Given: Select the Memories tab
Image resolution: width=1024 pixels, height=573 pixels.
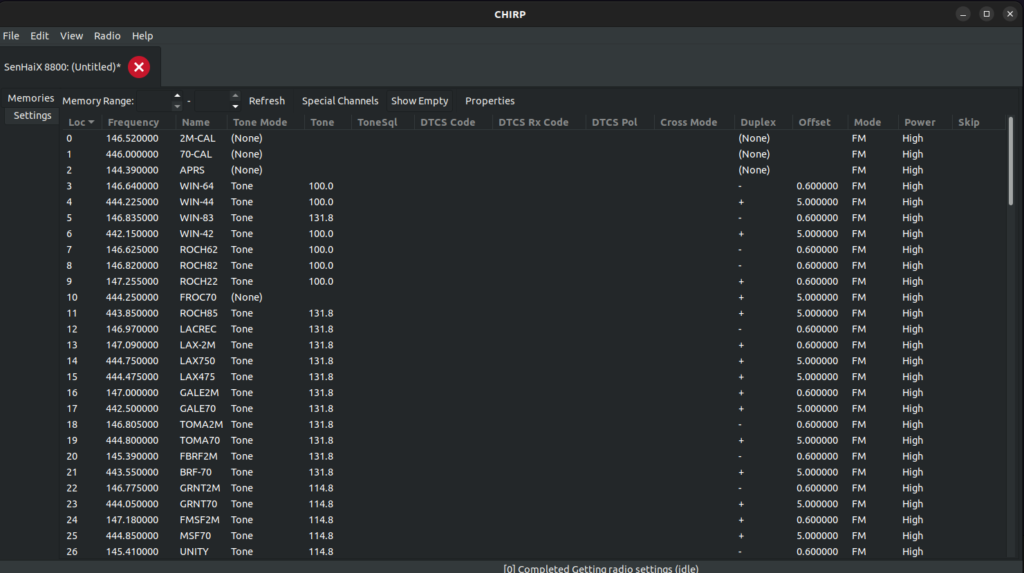Looking at the screenshot, I should [x=31, y=98].
